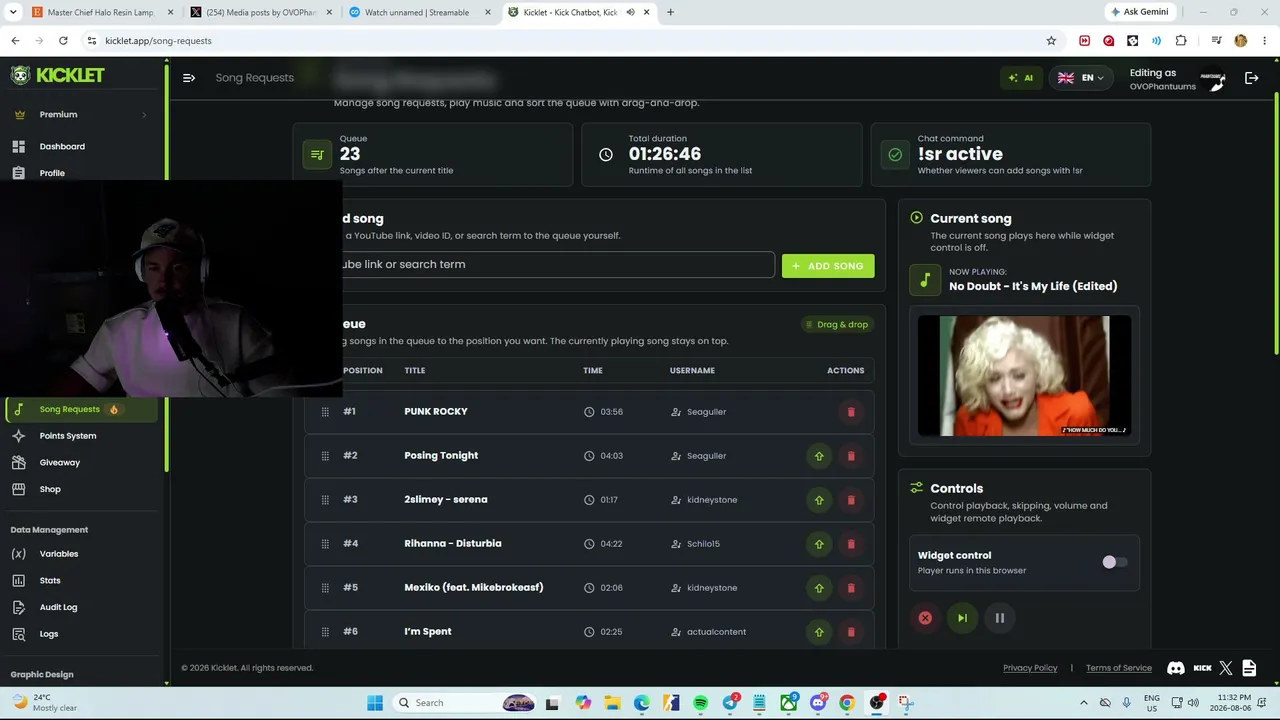
Task: Click the ADD SONG button
Action: [828, 266]
